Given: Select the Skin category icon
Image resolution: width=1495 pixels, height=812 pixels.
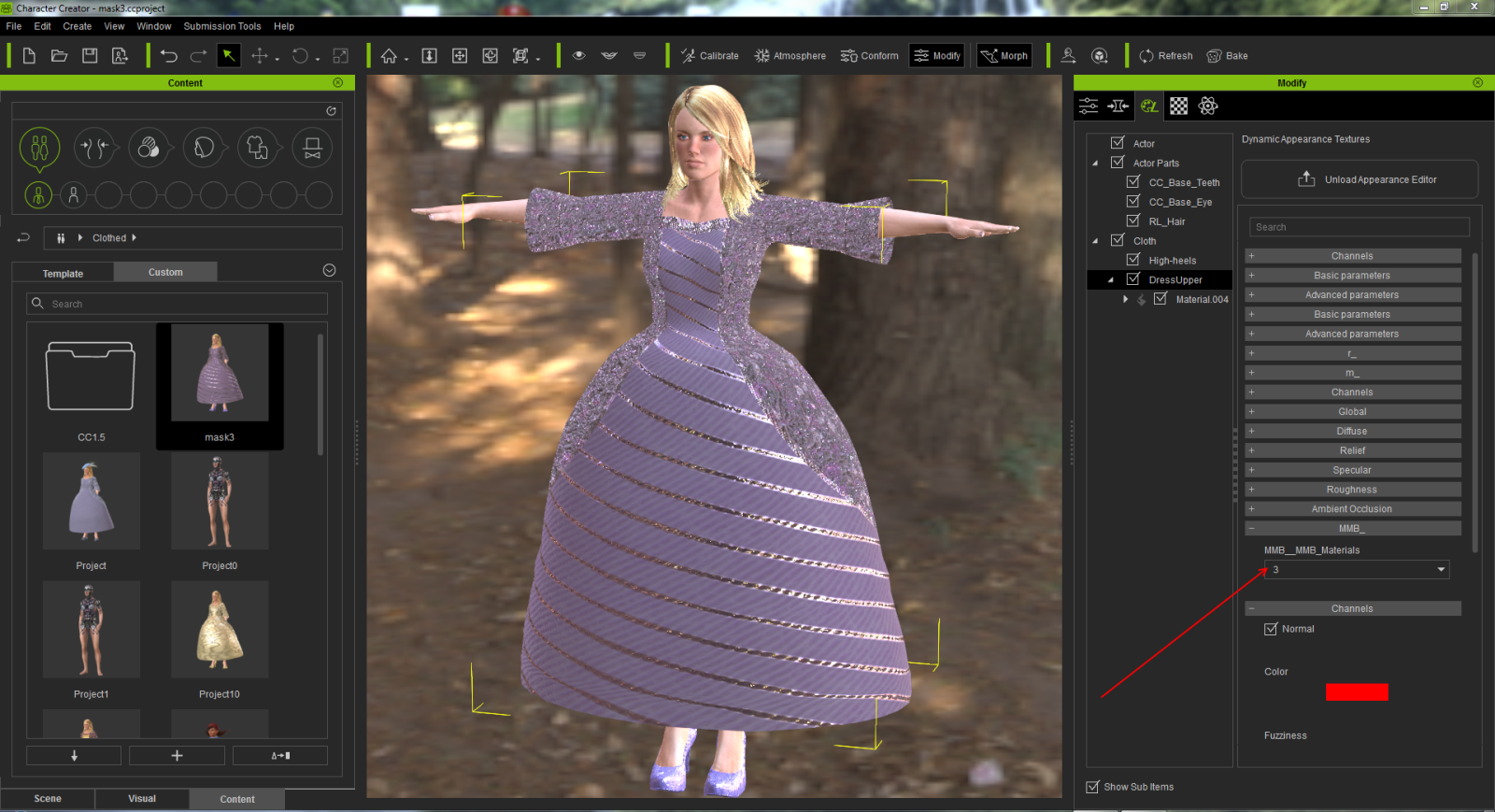Looking at the screenshot, I should [149, 148].
